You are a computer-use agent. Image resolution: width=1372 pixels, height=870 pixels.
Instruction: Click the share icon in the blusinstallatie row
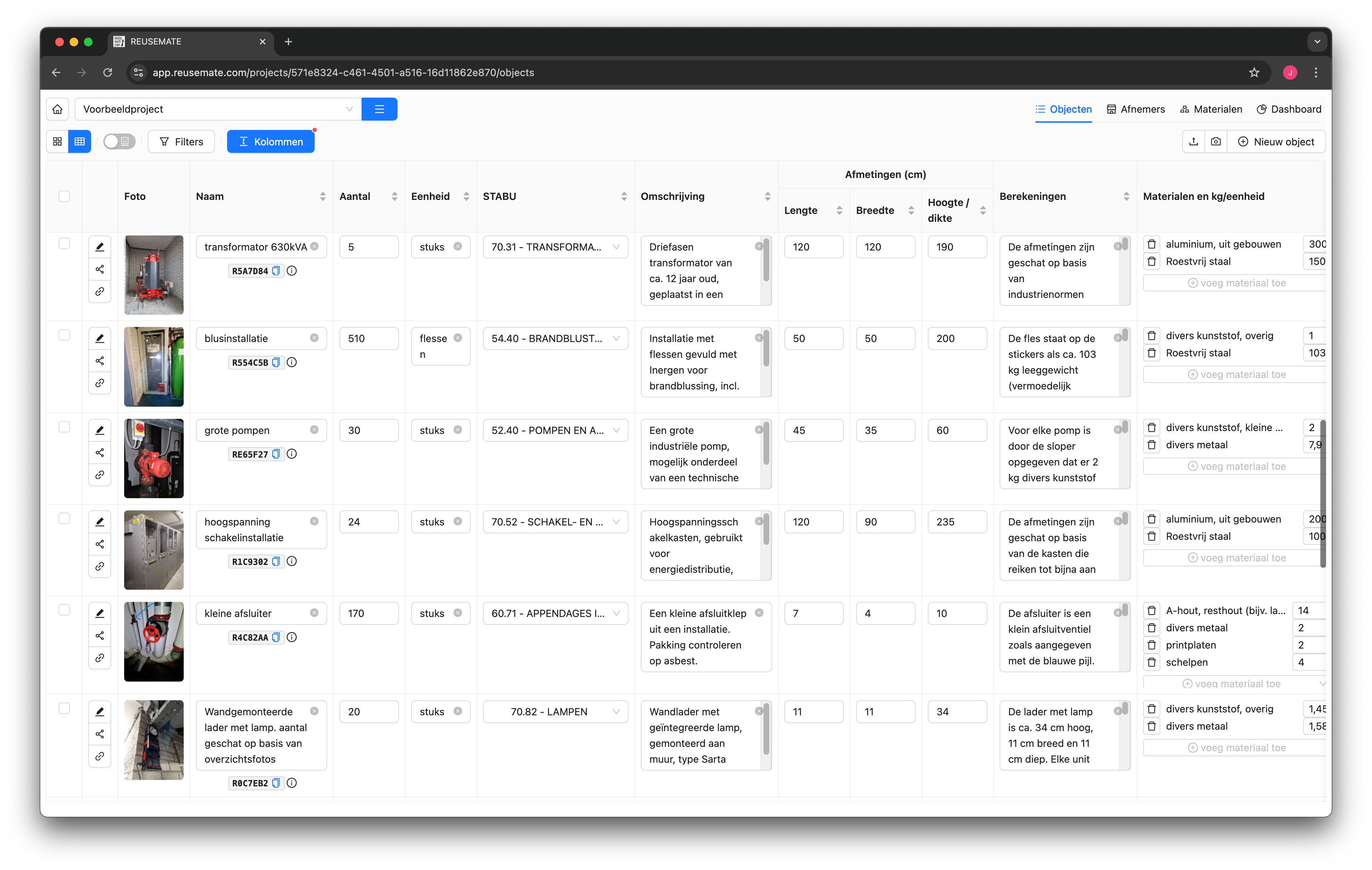100,361
